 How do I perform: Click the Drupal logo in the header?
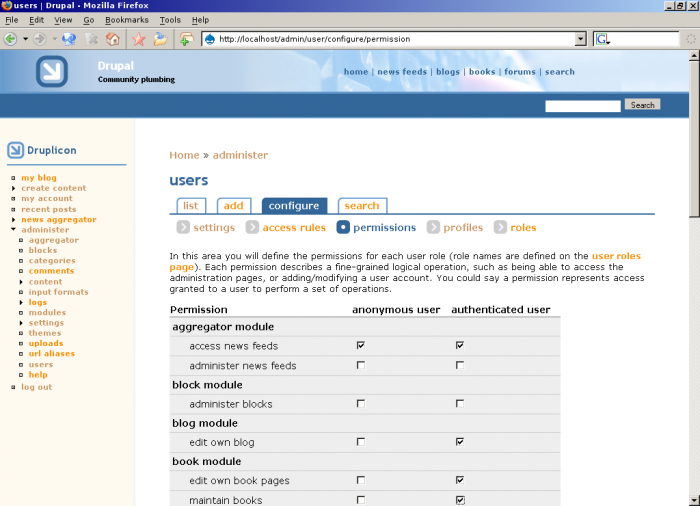pyautogui.click(x=52, y=71)
